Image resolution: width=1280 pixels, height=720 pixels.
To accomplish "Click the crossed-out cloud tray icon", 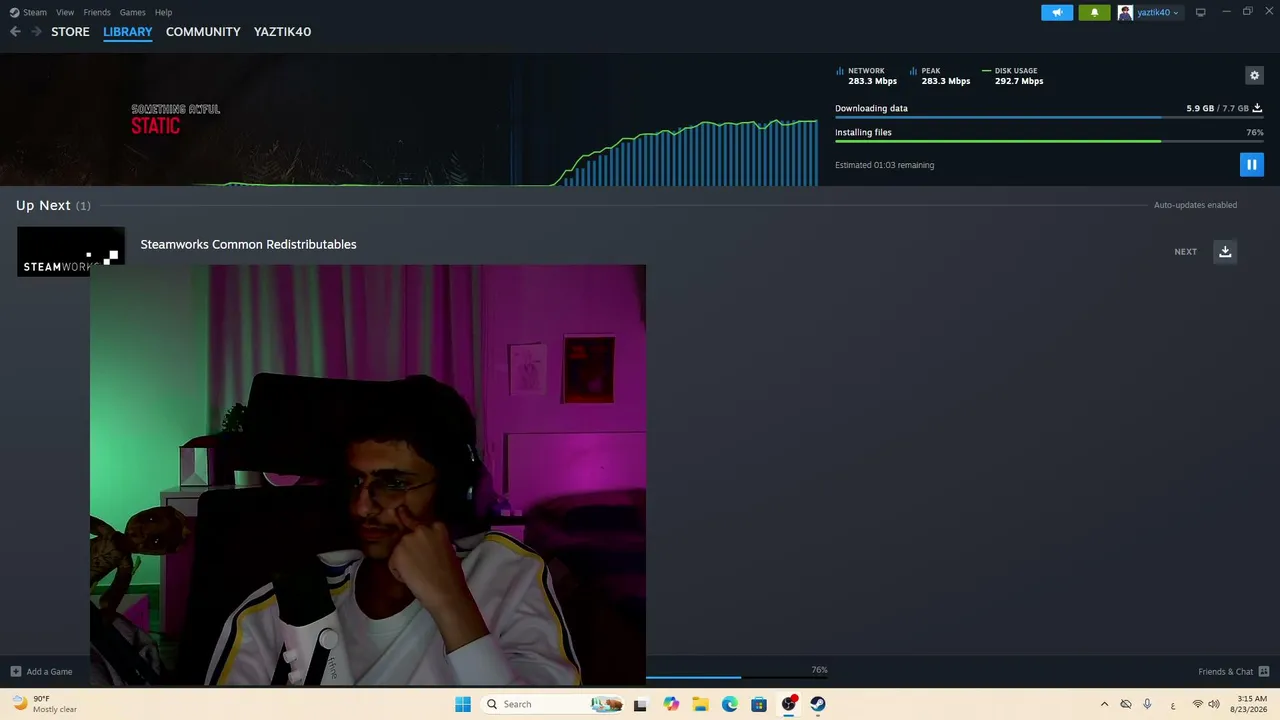I will click(x=1125, y=704).
